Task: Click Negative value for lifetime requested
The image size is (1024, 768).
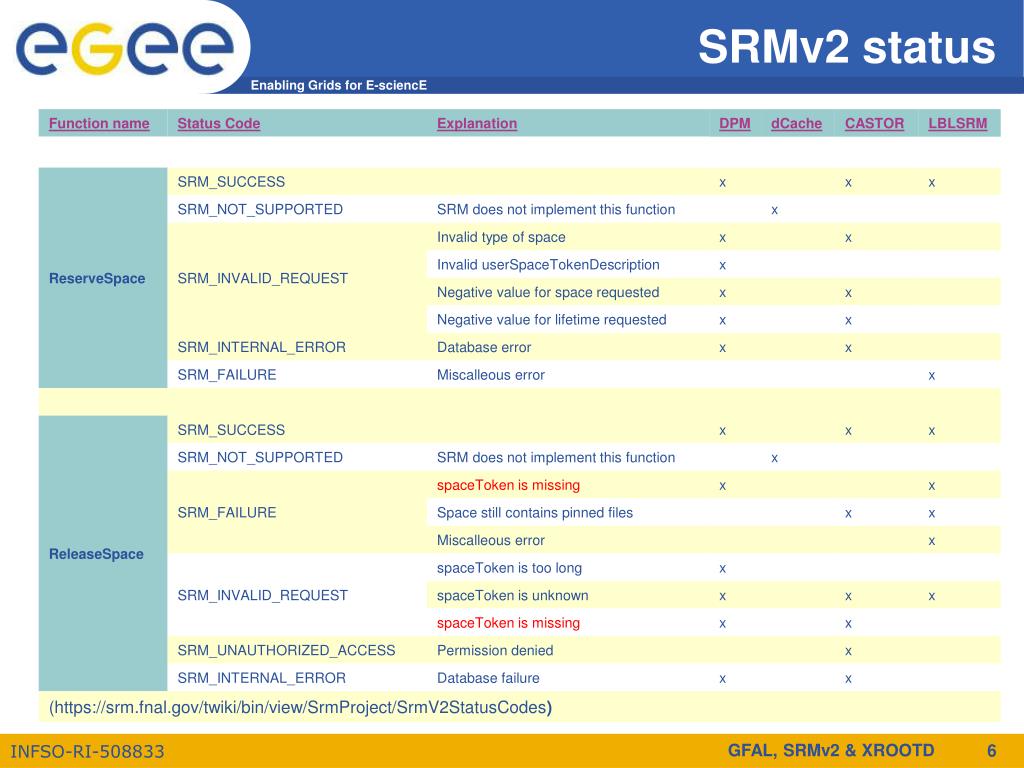Action: (x=551, y=320)
